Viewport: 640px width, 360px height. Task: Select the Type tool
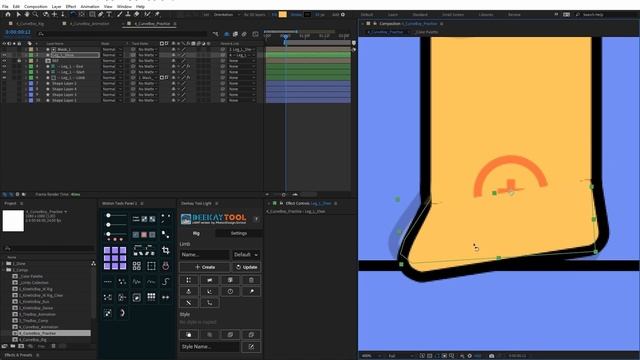[x=109, y=14]
